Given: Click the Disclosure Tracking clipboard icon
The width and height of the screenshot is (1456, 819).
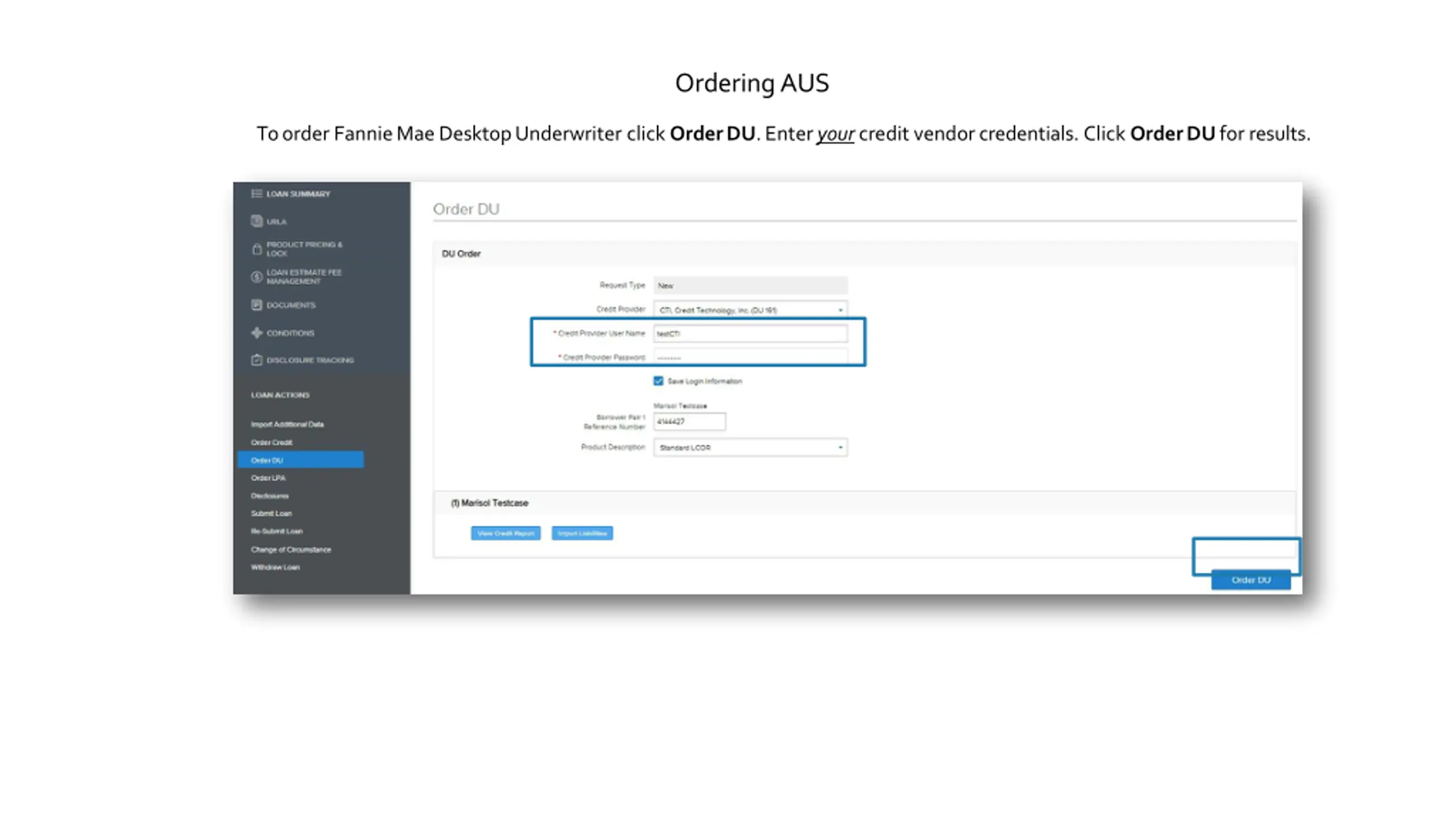Looking at the screenshot, I should [257, 360].
